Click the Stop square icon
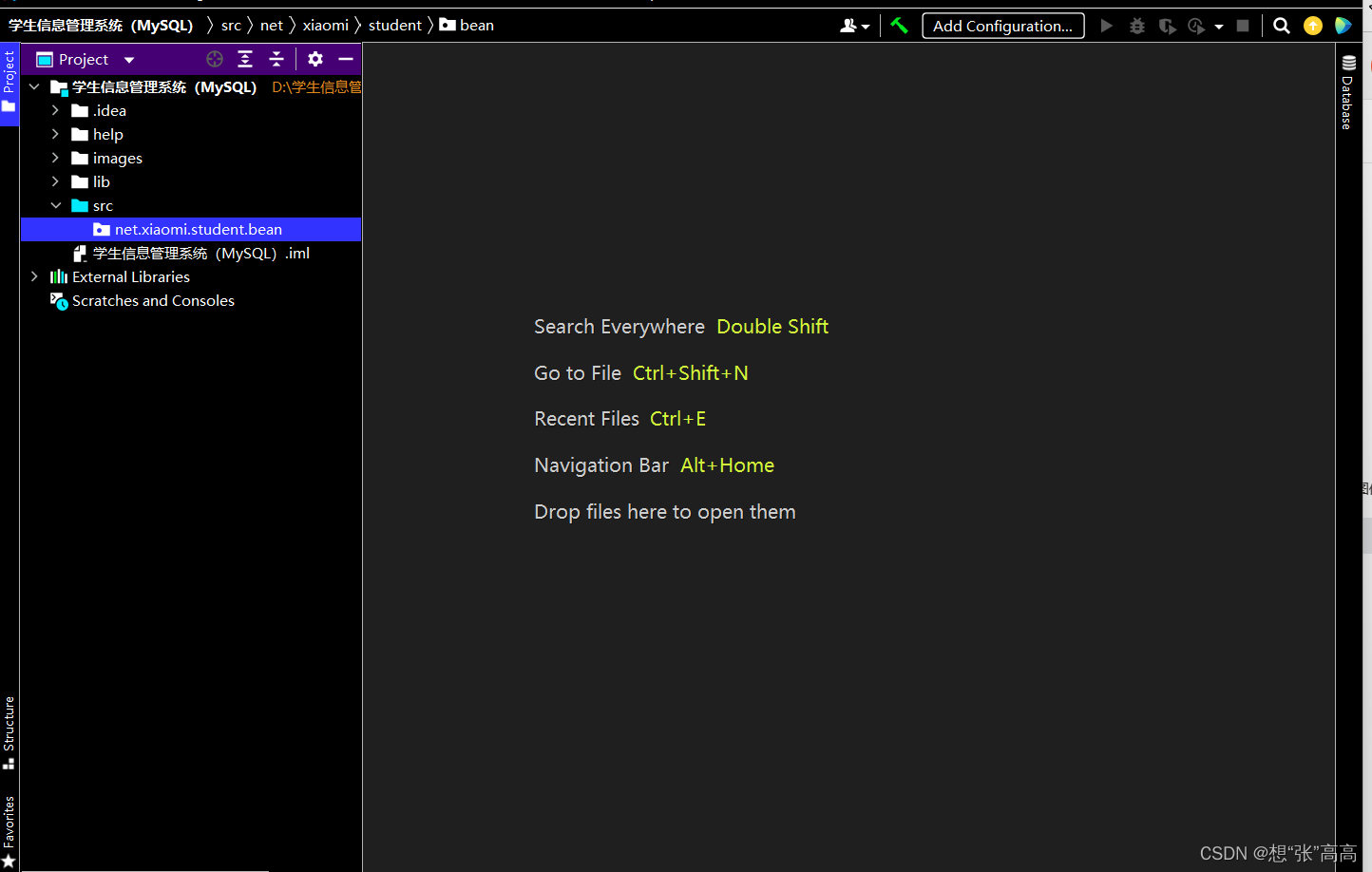This screenshot has width=1372, height=872. coord(1243,26)
